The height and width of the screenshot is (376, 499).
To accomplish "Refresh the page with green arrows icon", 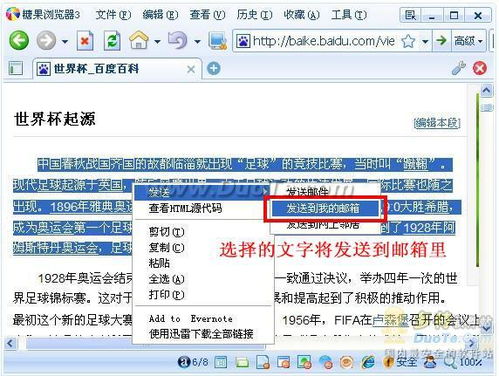I will click(112, 41).
